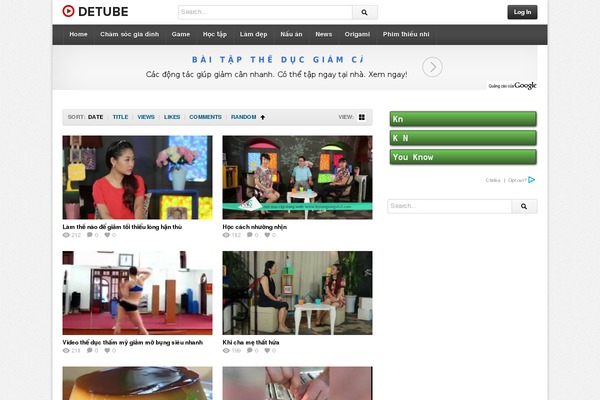Open the 'Nấu ăn' category
This screenshot has width=600, height=400.
click(x=291, y=34)
